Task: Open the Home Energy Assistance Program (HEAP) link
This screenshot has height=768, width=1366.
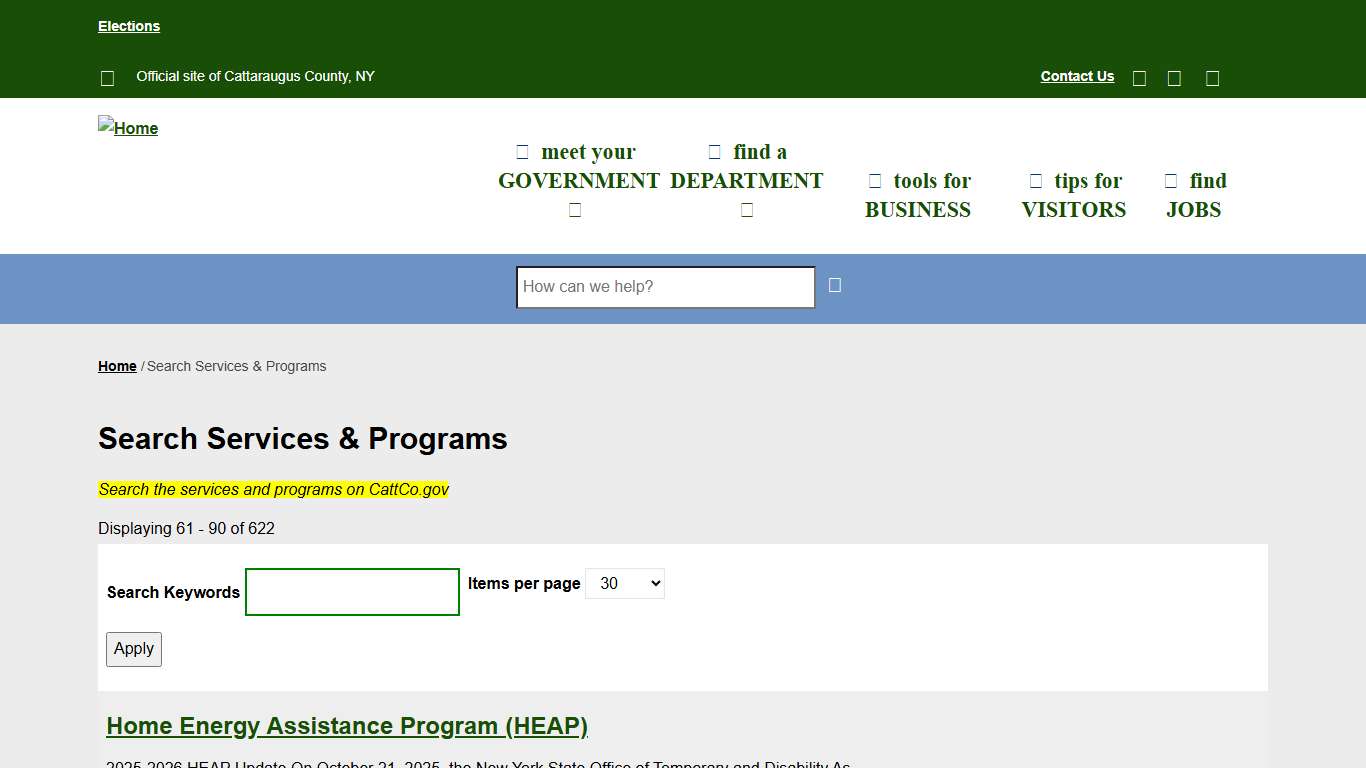Action: [347, 726]
